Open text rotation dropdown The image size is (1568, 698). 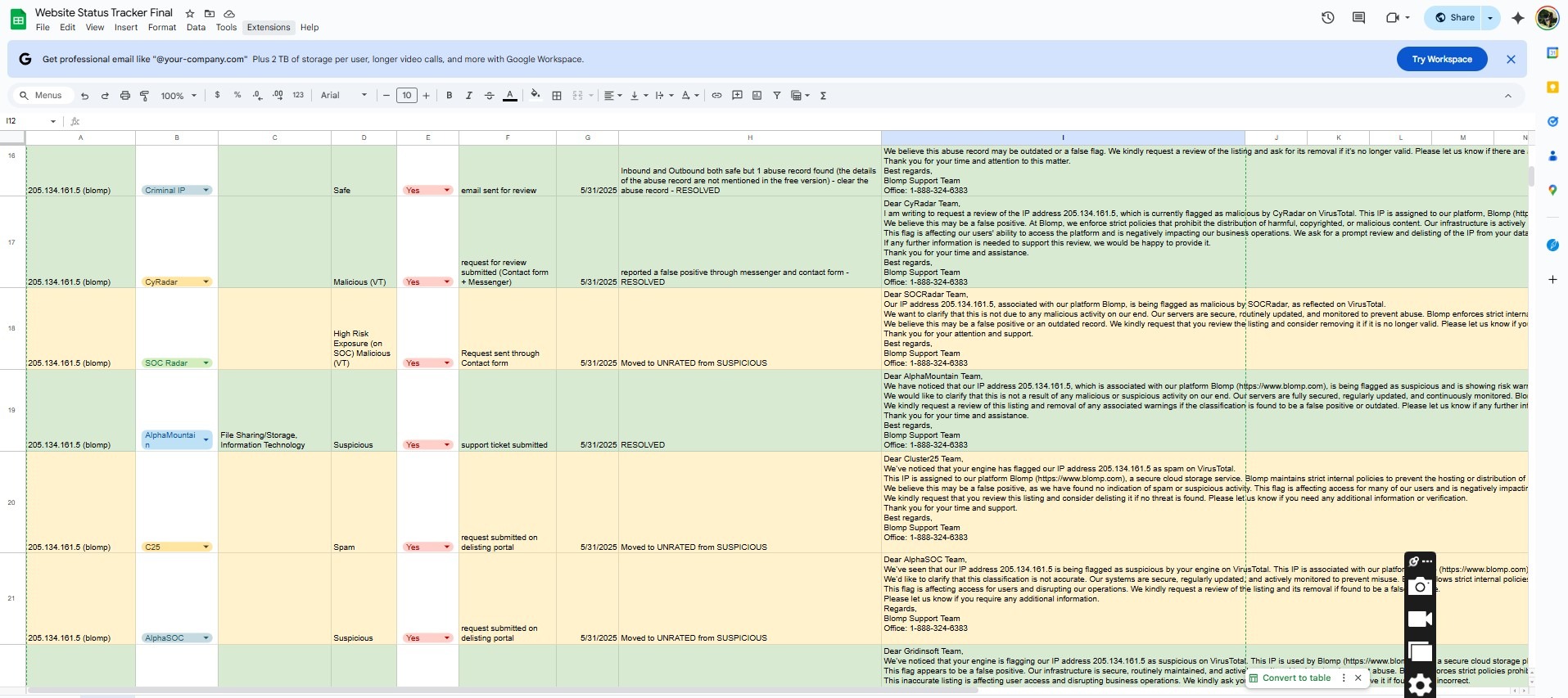[690, 96]
